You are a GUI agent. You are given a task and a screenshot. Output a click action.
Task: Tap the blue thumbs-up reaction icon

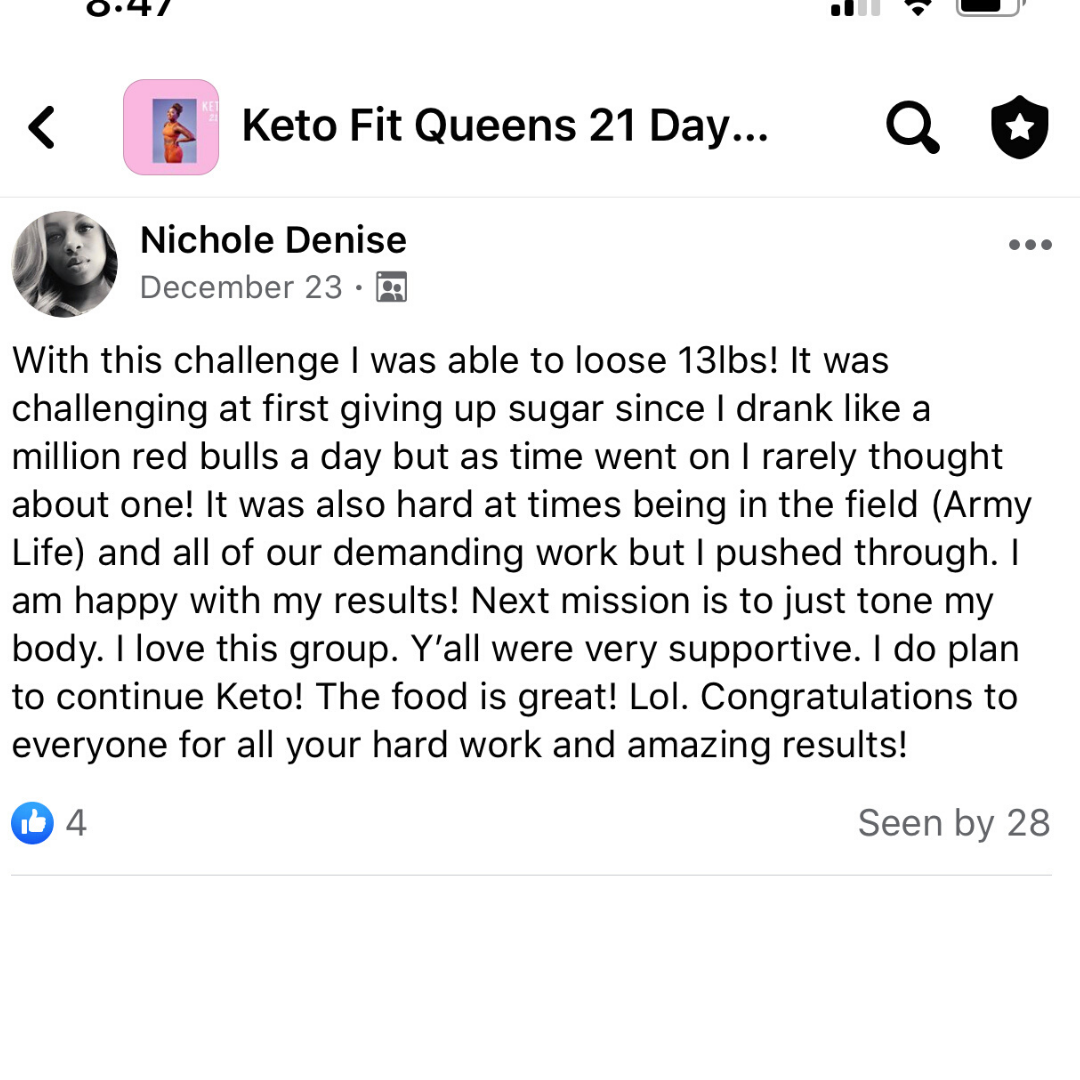tap(32, 822)
